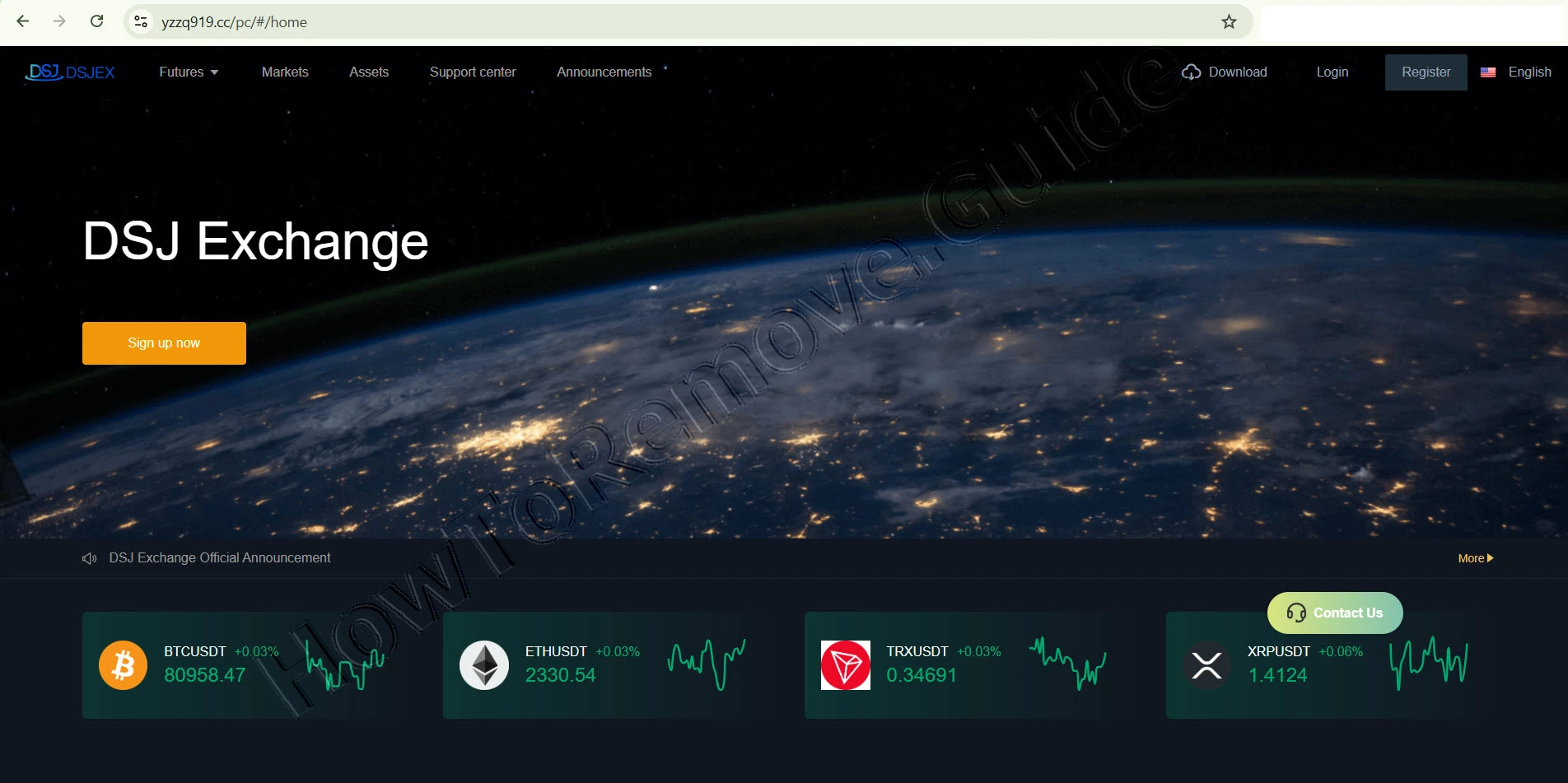Click the Login link
The width and height of the screenshot is (1568, 783).
click(1332, 72)
